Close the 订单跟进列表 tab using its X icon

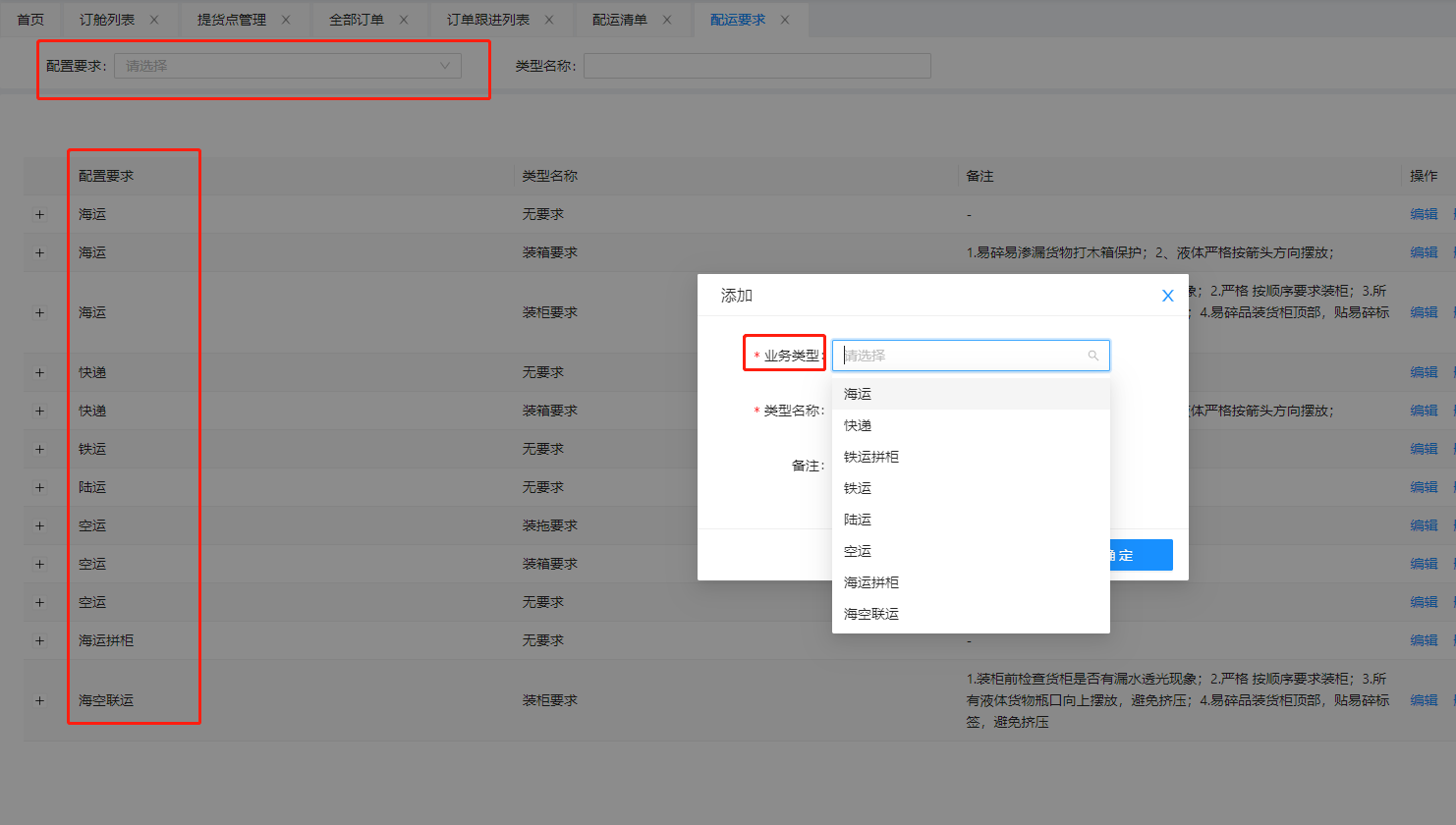click(549, 20)
